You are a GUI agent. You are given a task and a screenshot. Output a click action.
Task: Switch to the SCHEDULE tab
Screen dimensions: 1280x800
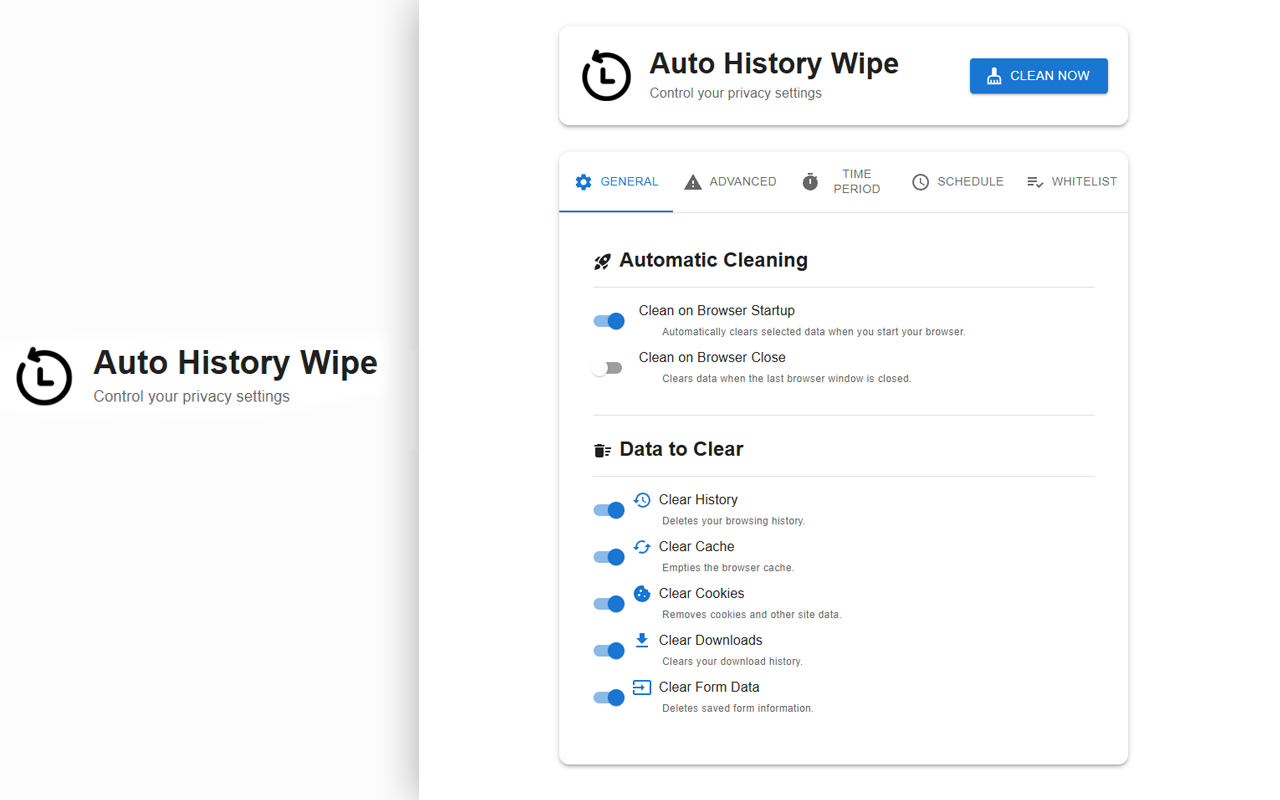point(957,181)
